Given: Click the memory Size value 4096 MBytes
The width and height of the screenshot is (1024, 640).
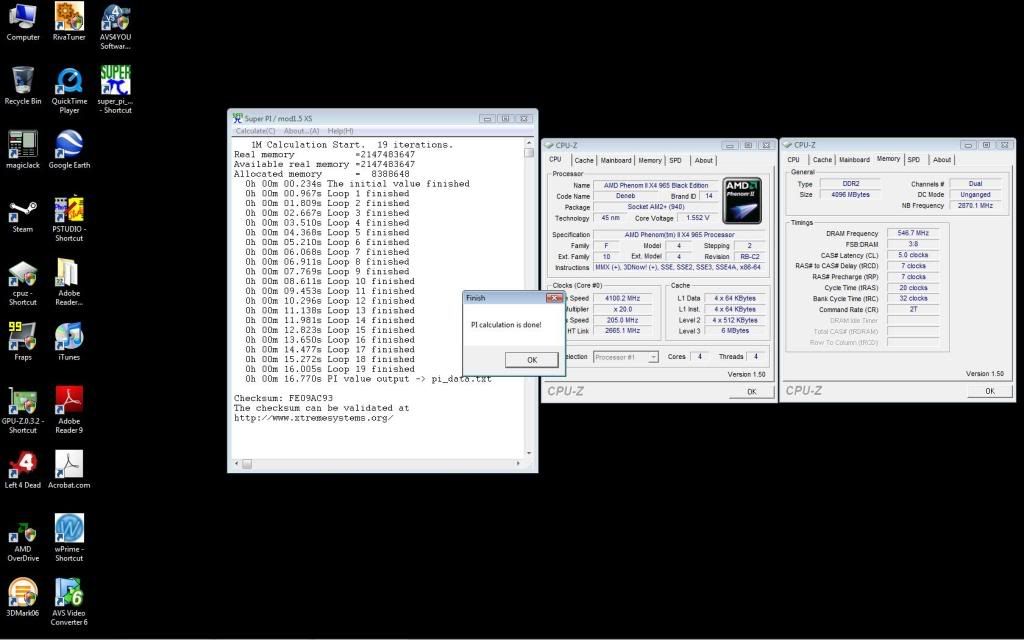Looking at the screenshot, I should coord(850,195).
